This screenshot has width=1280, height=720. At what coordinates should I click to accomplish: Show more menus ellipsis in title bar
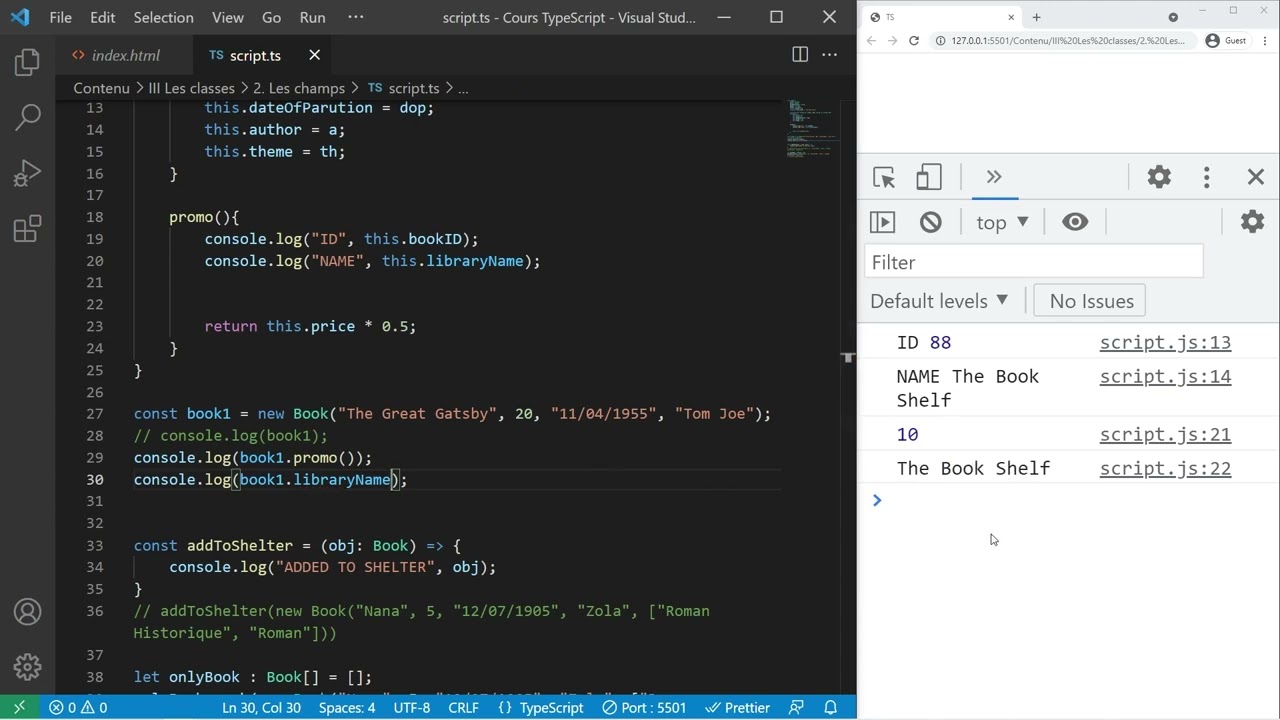[355, 17]
